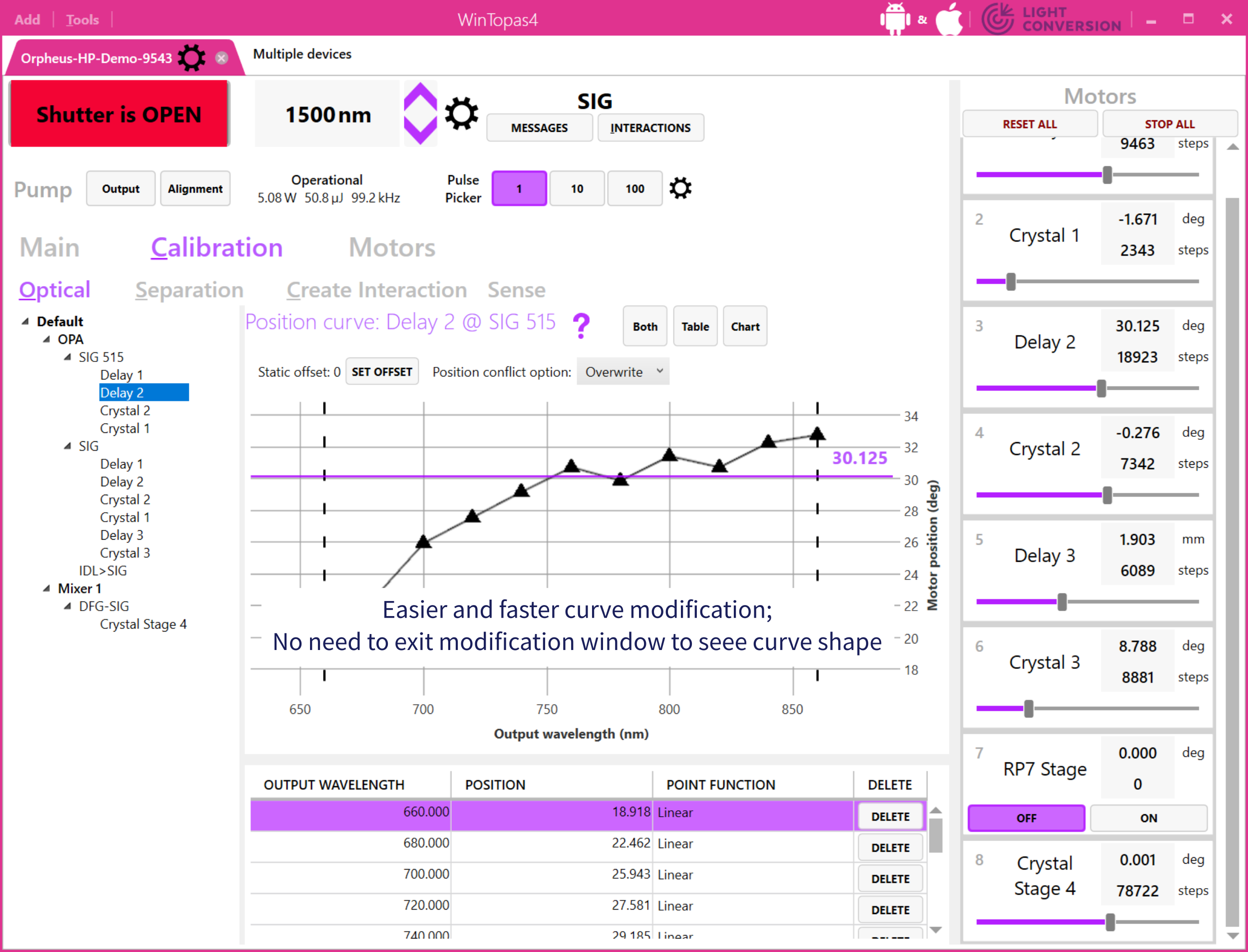Click the Motors panel scroll up arrow

point(1233,147)
